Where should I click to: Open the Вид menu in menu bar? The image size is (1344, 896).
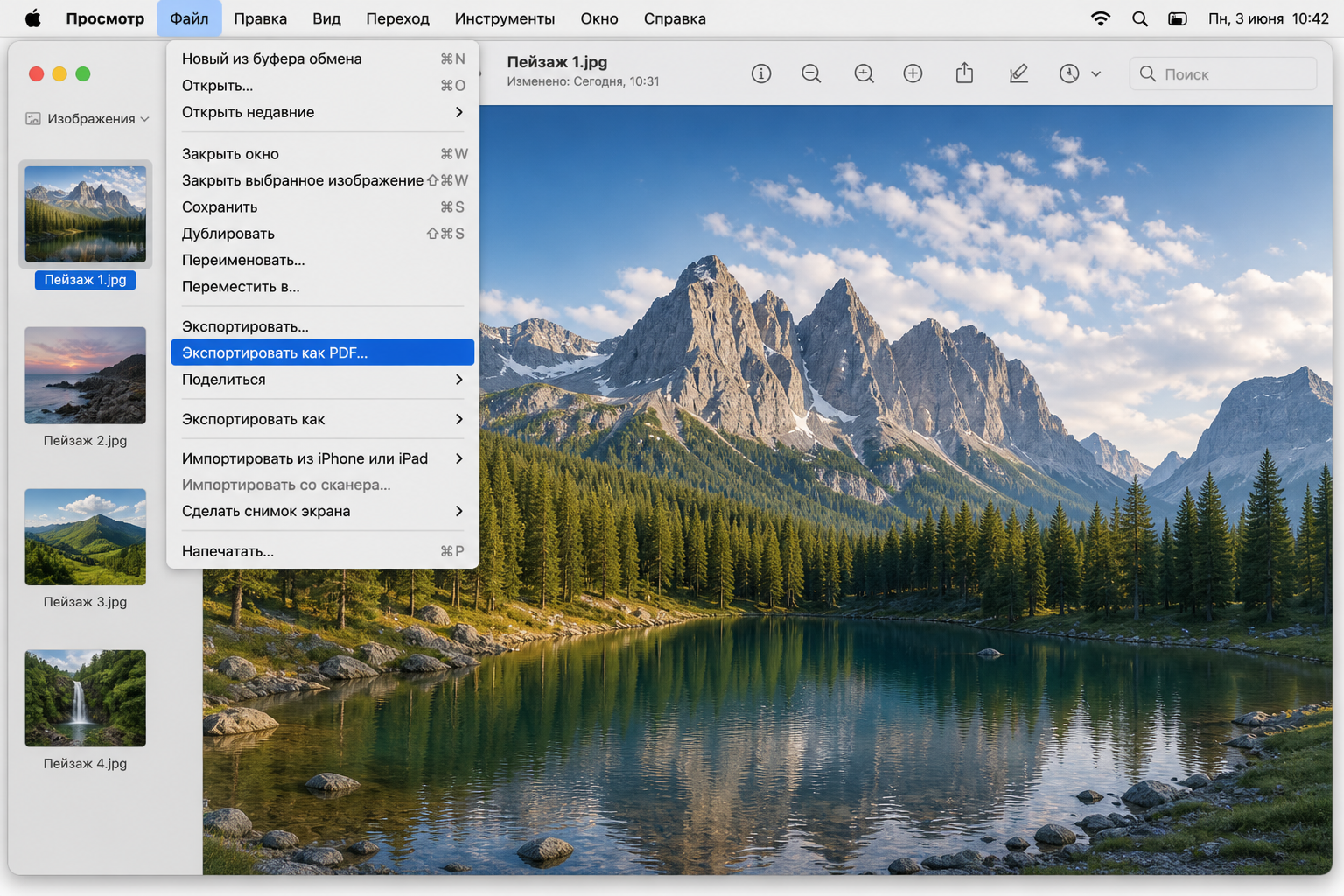coord(326,18)
